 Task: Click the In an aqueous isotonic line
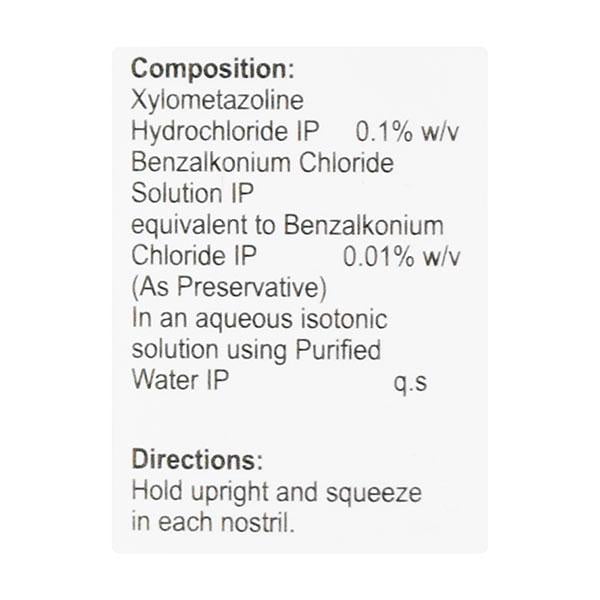pyautogui.click(x=259, y=319)
